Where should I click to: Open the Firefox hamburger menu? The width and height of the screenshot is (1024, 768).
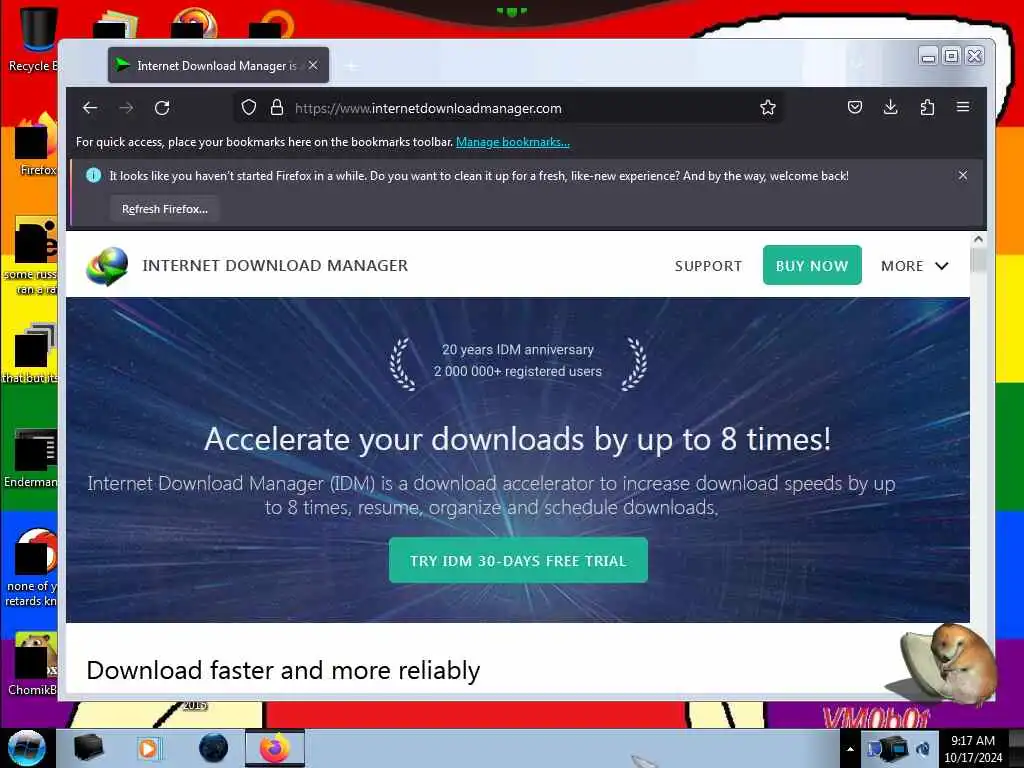(x=963, y=106)
